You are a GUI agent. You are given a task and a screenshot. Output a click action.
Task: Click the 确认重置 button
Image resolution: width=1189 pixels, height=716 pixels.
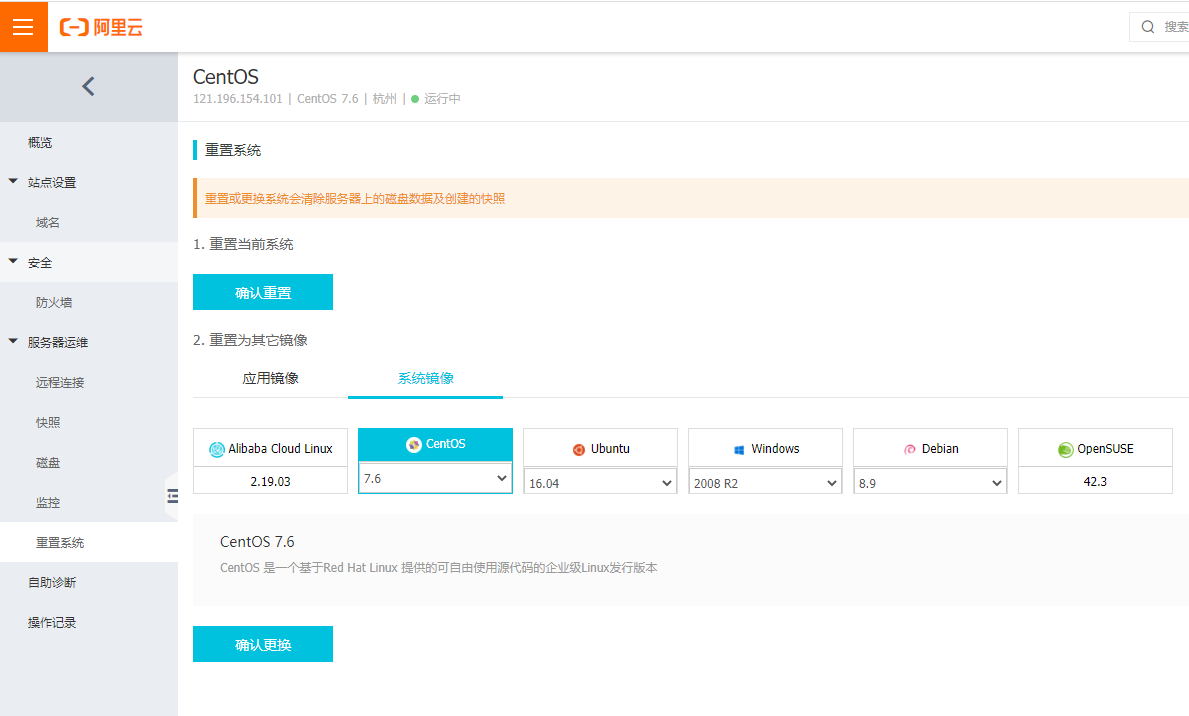click(263, 292)
